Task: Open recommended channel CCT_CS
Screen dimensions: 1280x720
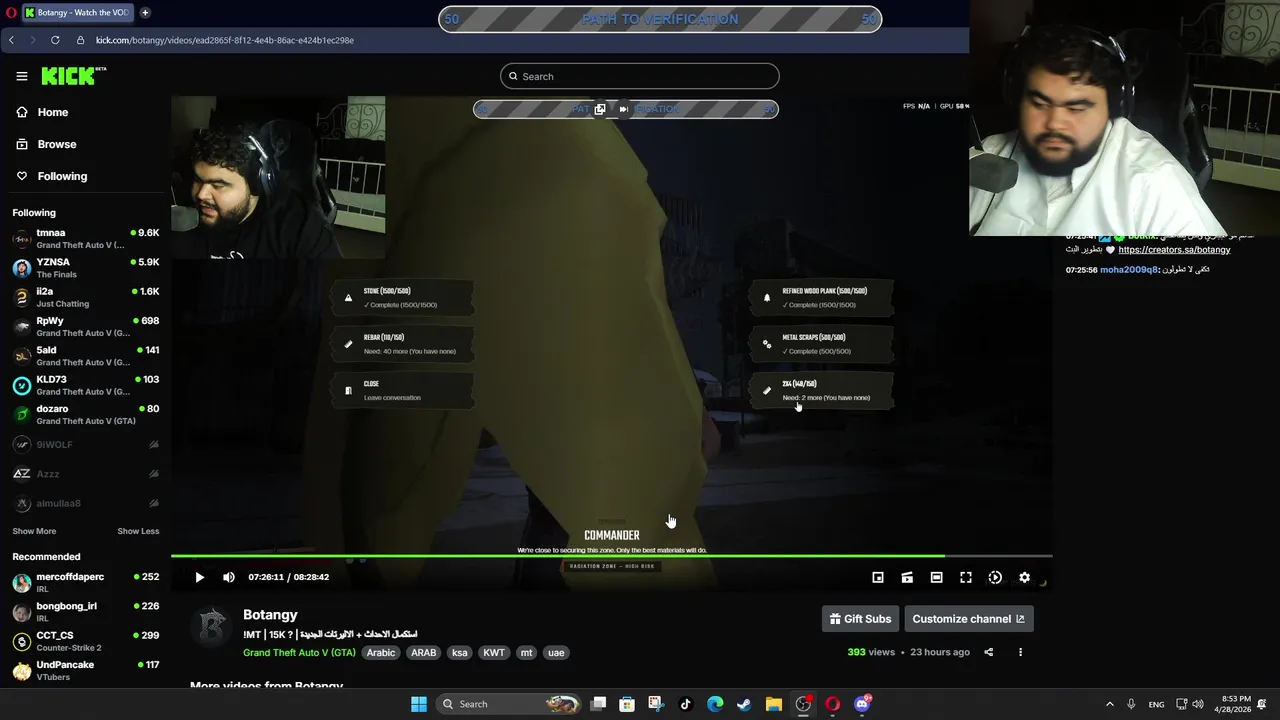Action: click(85, 641)
